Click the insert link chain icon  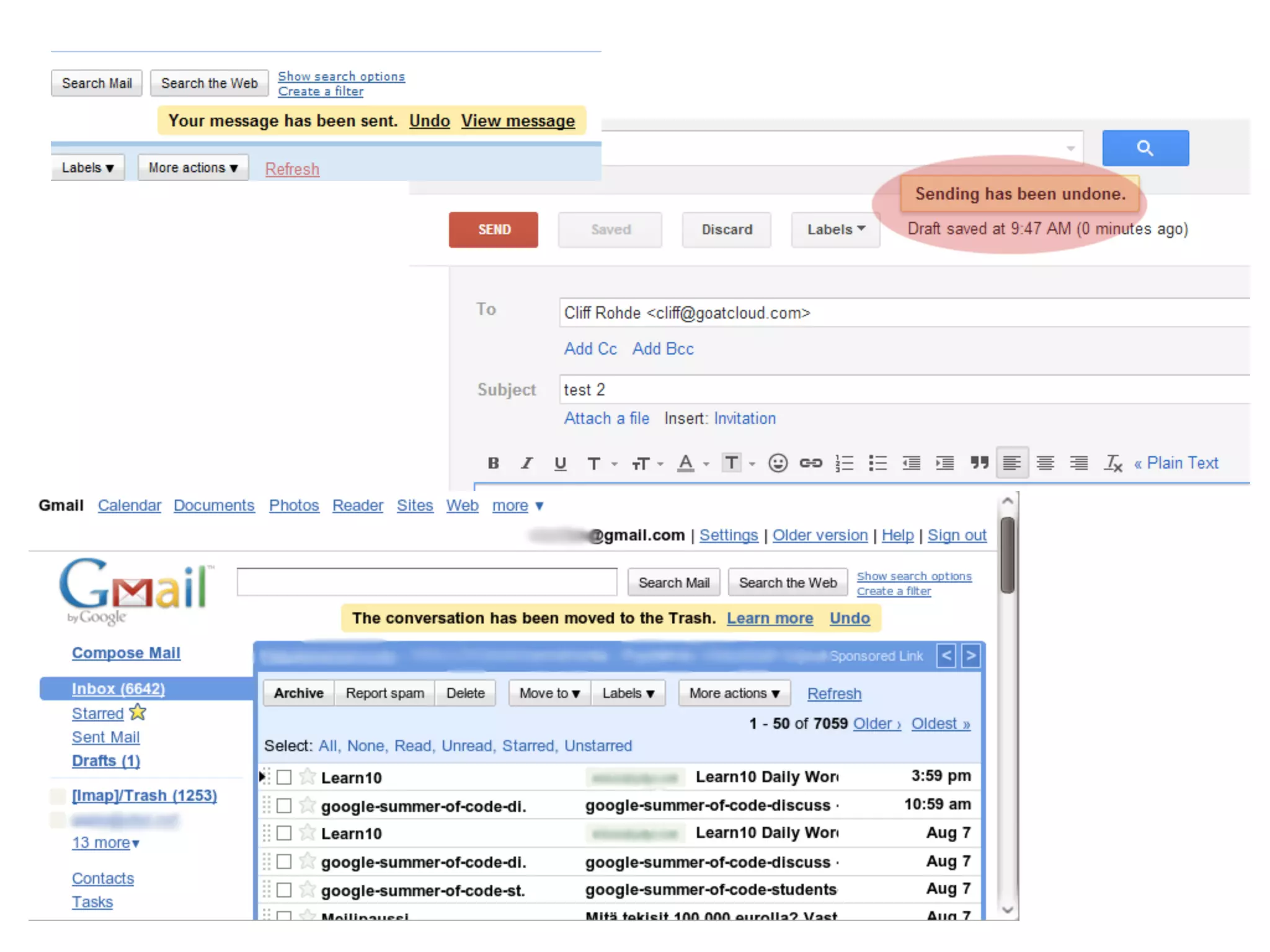[x=810, y=463]
